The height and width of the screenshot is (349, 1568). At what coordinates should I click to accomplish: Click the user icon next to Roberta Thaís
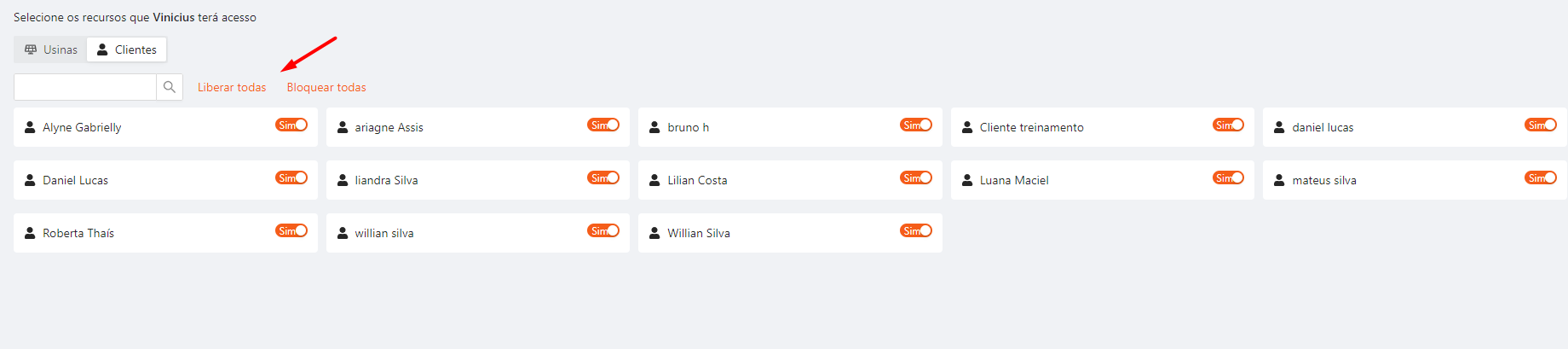point(30,233)
